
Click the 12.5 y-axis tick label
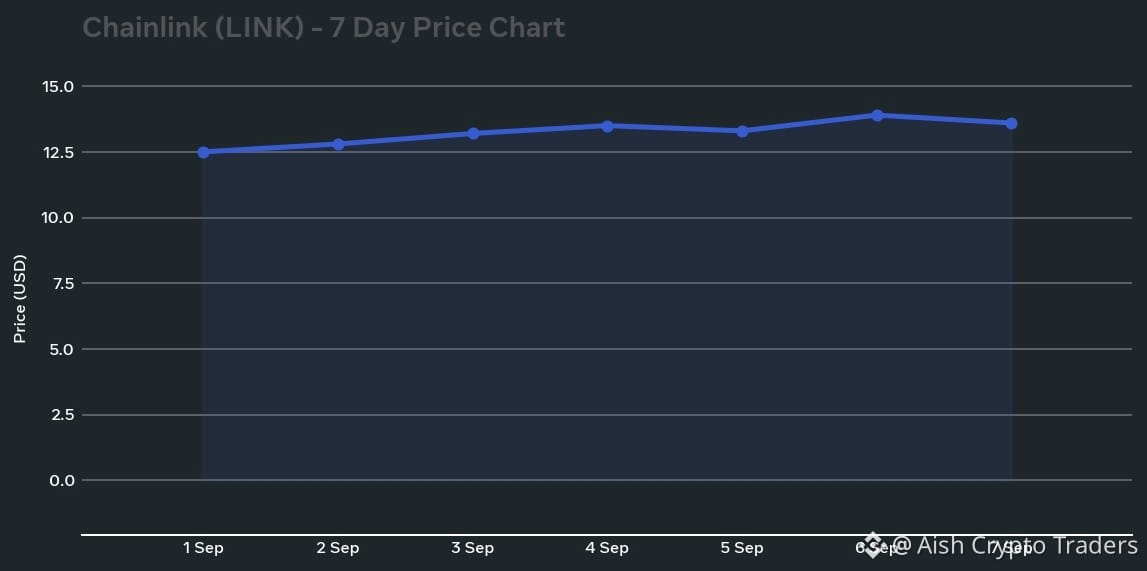[x=59, y=152]
